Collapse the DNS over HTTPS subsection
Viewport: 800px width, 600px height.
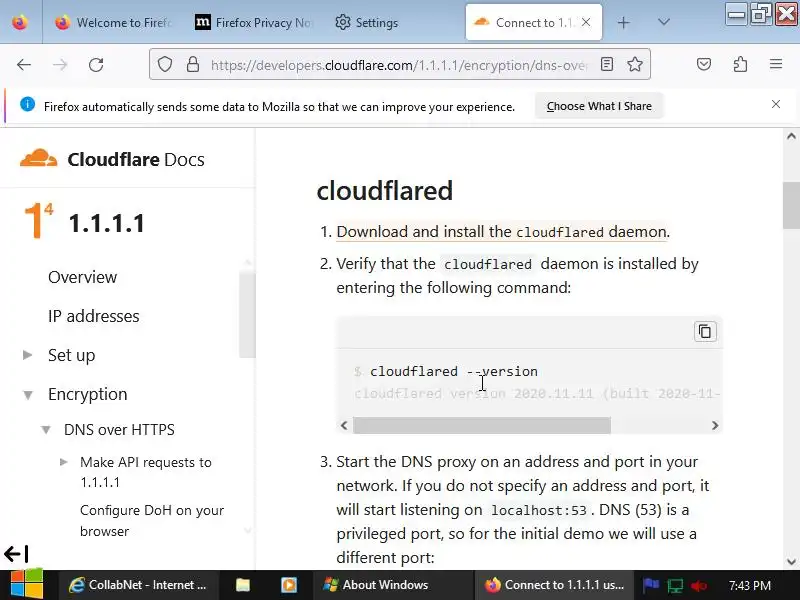pyautogui.click(x=46, y=430)
